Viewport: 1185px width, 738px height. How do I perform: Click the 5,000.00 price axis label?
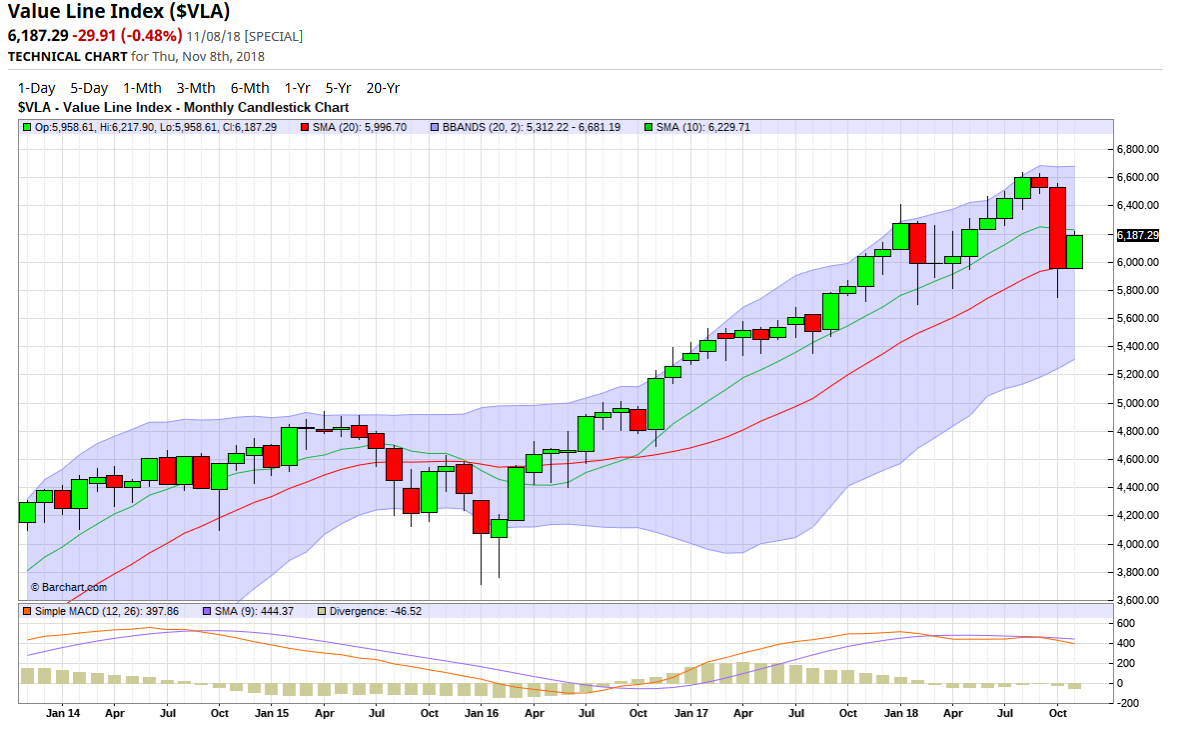tap(1137, 403)
